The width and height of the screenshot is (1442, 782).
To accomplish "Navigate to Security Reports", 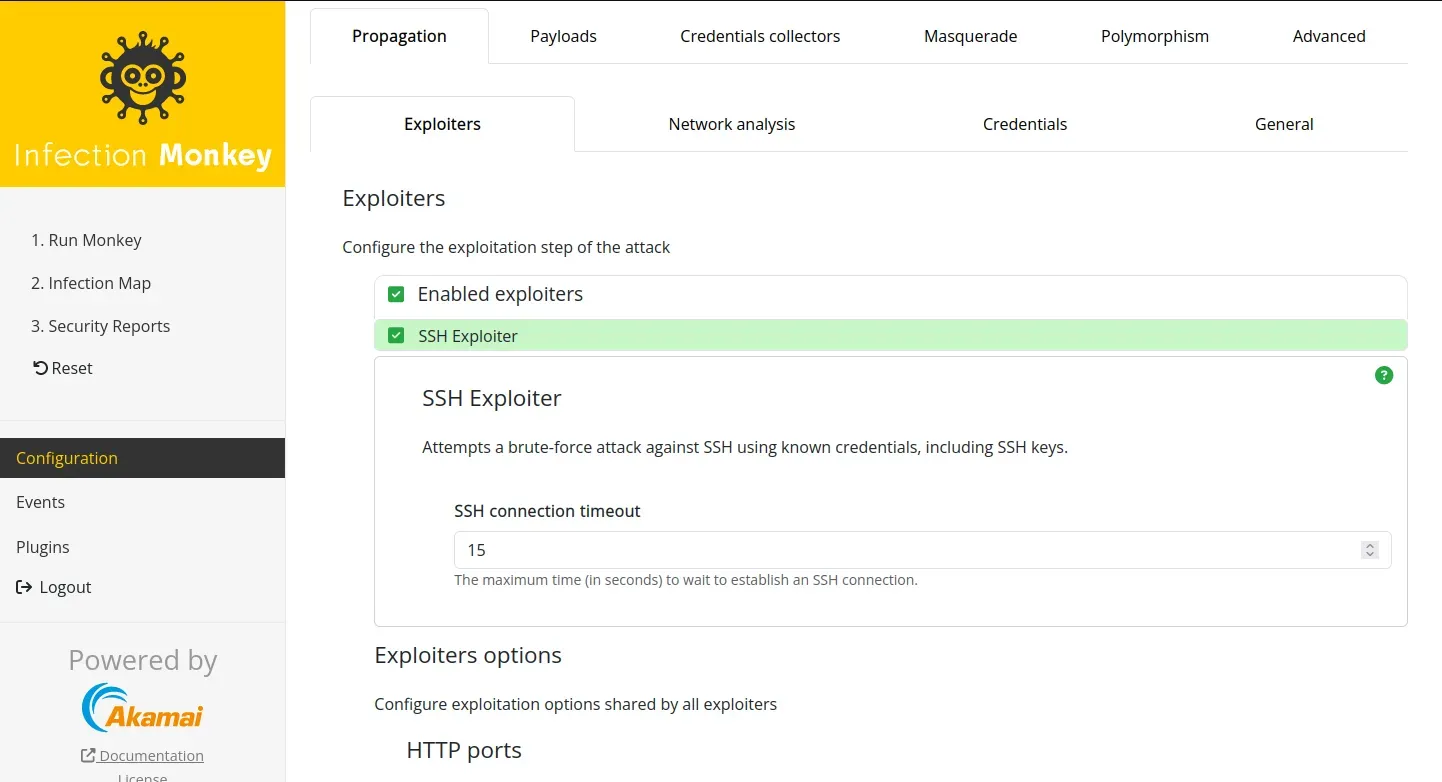I will pos(100,326).
